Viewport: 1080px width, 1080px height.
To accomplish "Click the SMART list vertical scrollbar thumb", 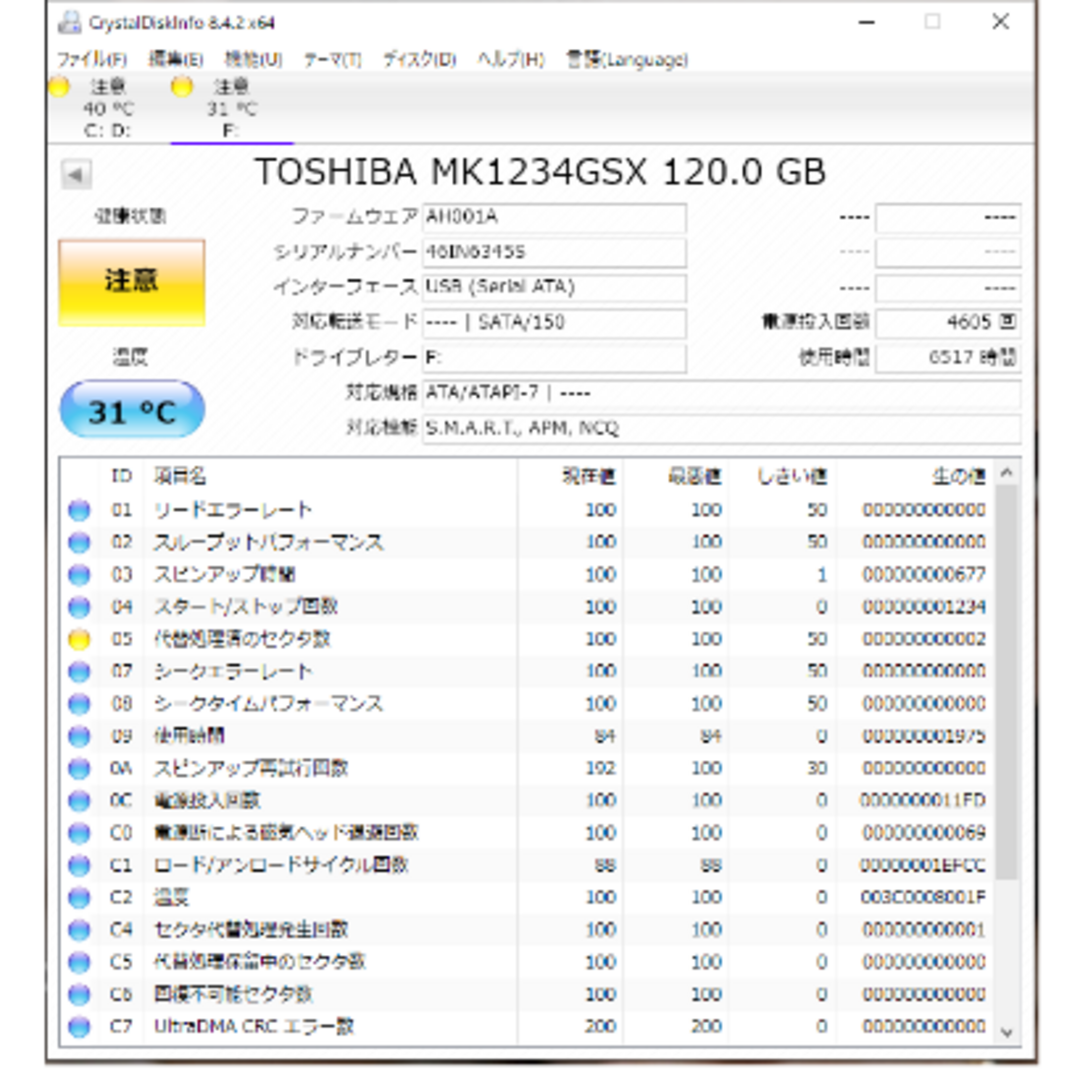I will click(x=1006, y=682).
